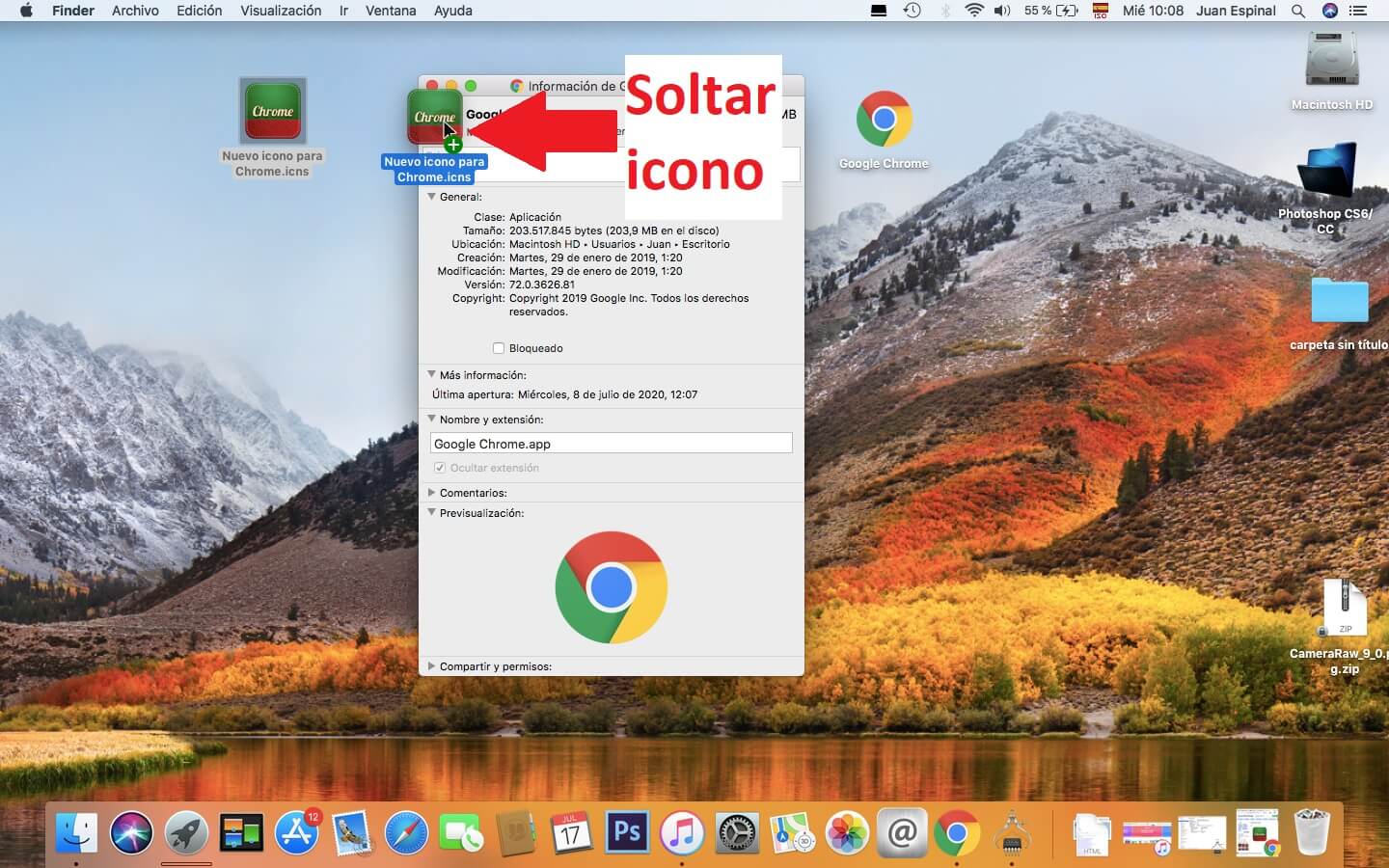Open Launchpad rocket icon in Dock
The height and width of the screenshot is (868, 1389).
click(186, 831)
